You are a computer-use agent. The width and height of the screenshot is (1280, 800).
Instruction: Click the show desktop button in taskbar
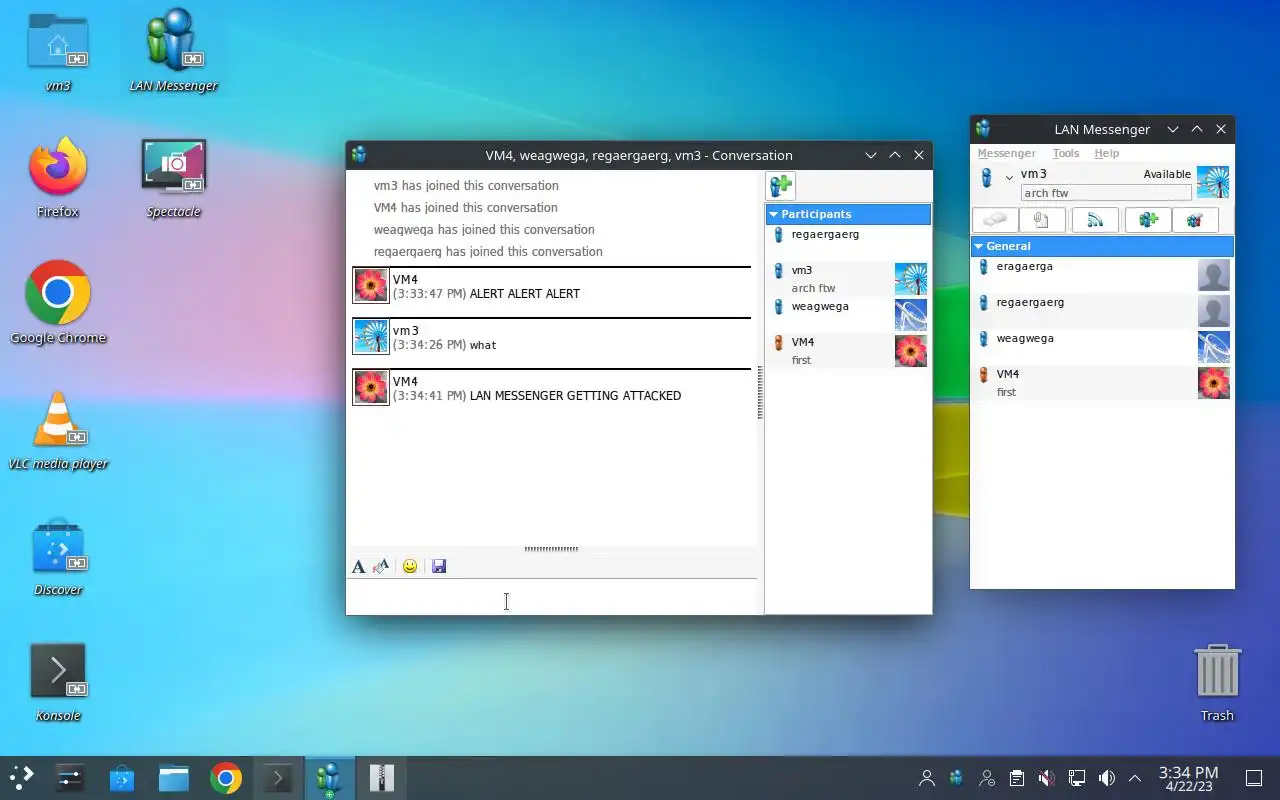click(1254, 778)
